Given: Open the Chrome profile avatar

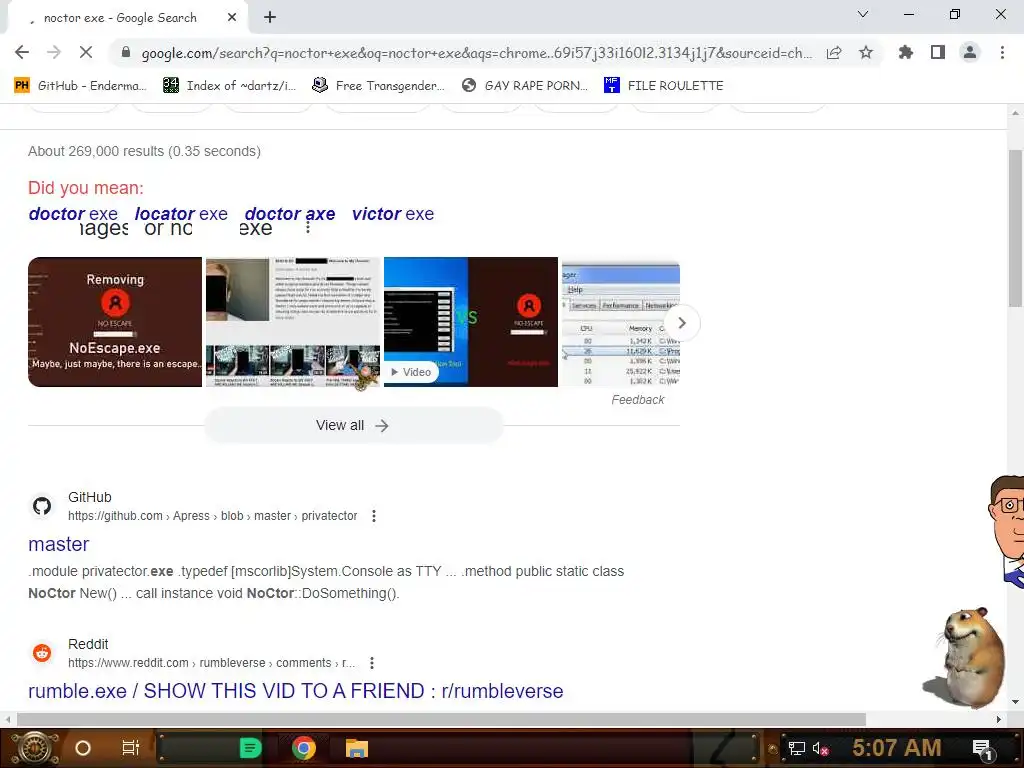Looking at the screenshot, I should [x=970, y=52].
